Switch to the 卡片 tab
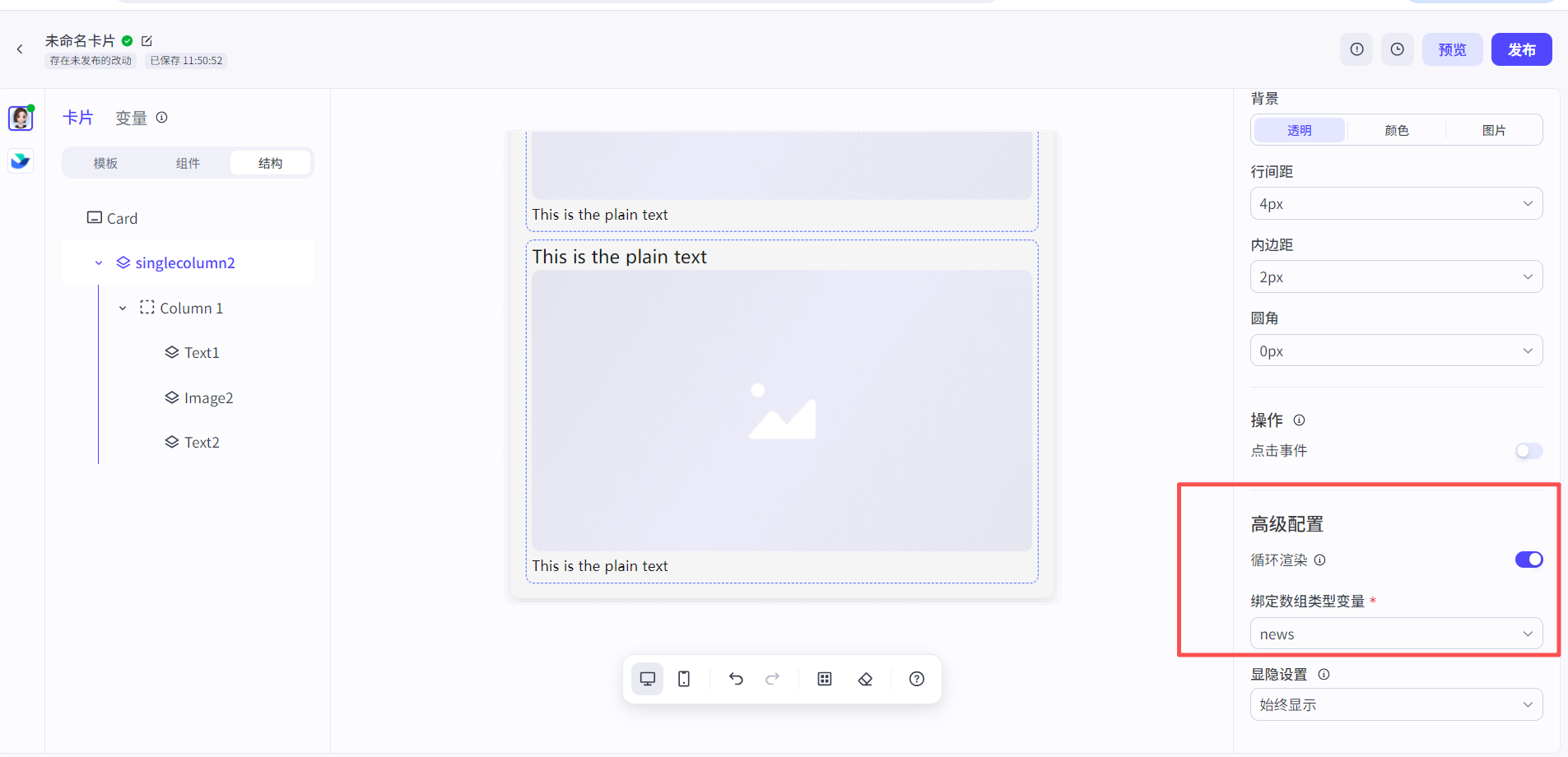This screenshot has height=757, width=1568. (x=78, y=118)
